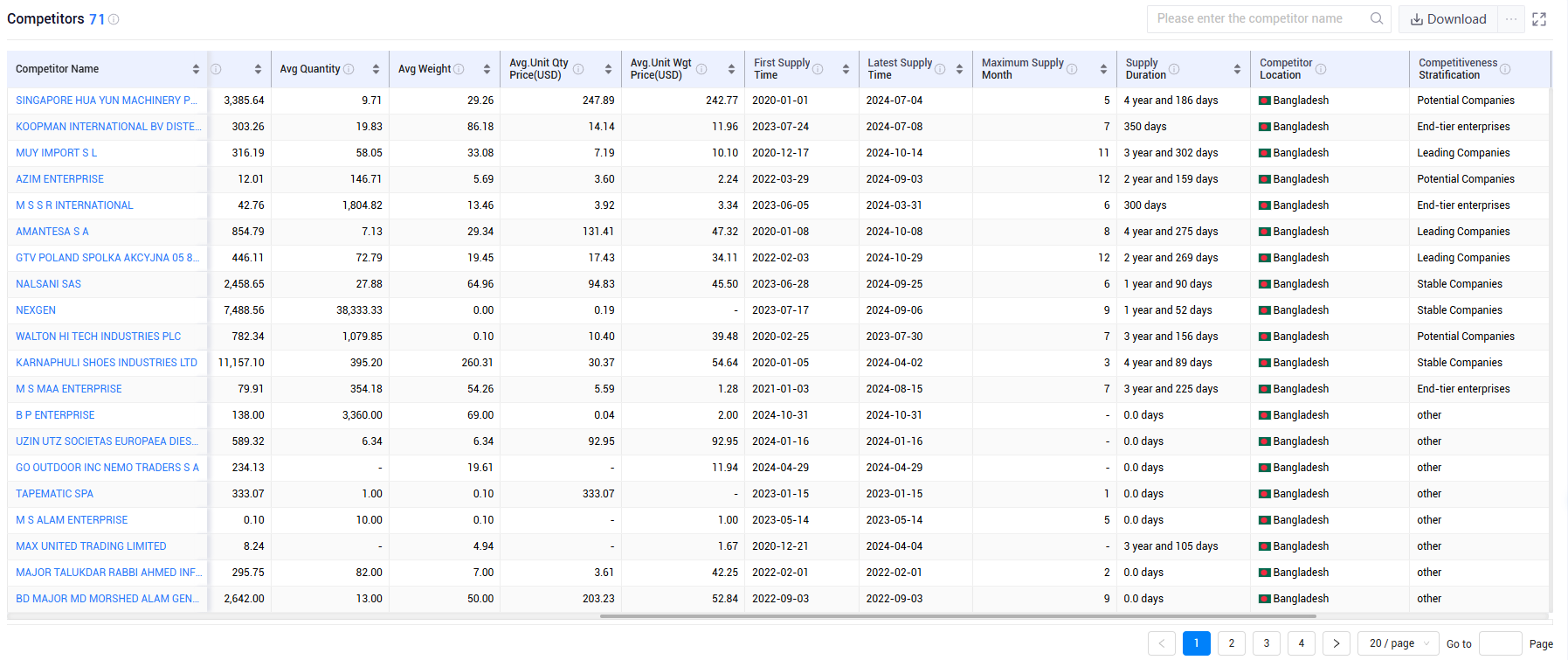Show info for Competitor Location
Image resolution: width=1568 pixels, height=660 pixels.
1321,69
